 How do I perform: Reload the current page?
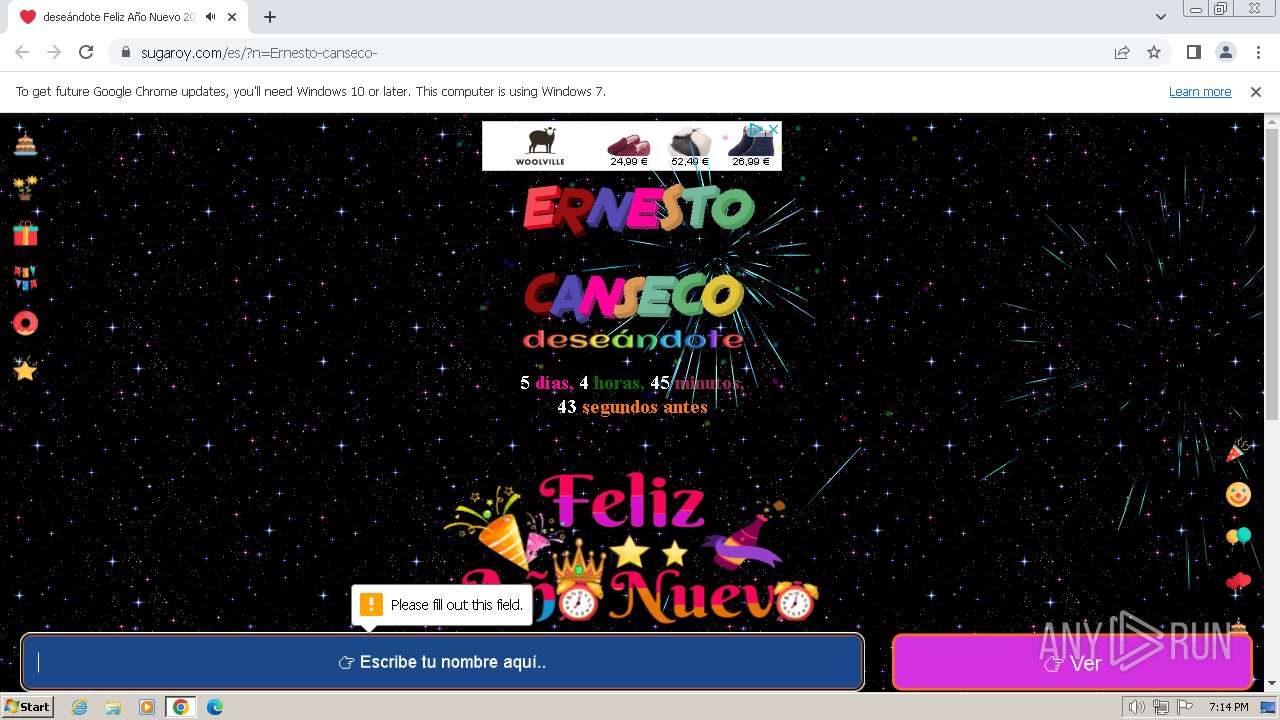(86, 53)
